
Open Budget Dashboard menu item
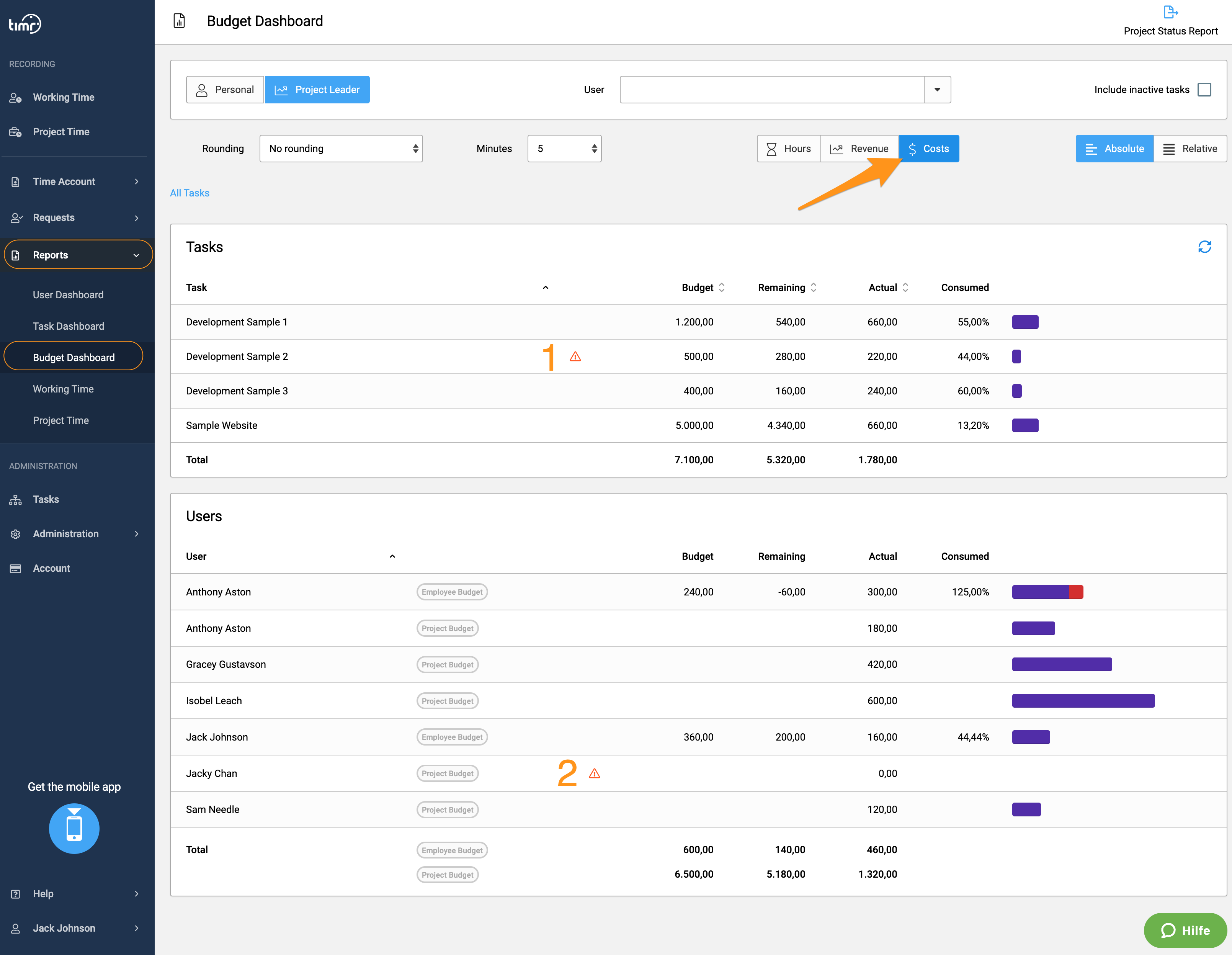(x=74, y=357)
